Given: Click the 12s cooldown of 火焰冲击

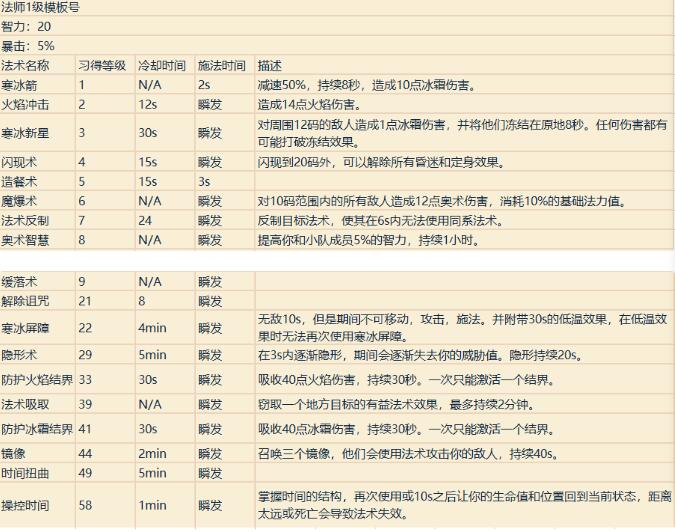Looking at the screenshot, I should coord(148,105).
